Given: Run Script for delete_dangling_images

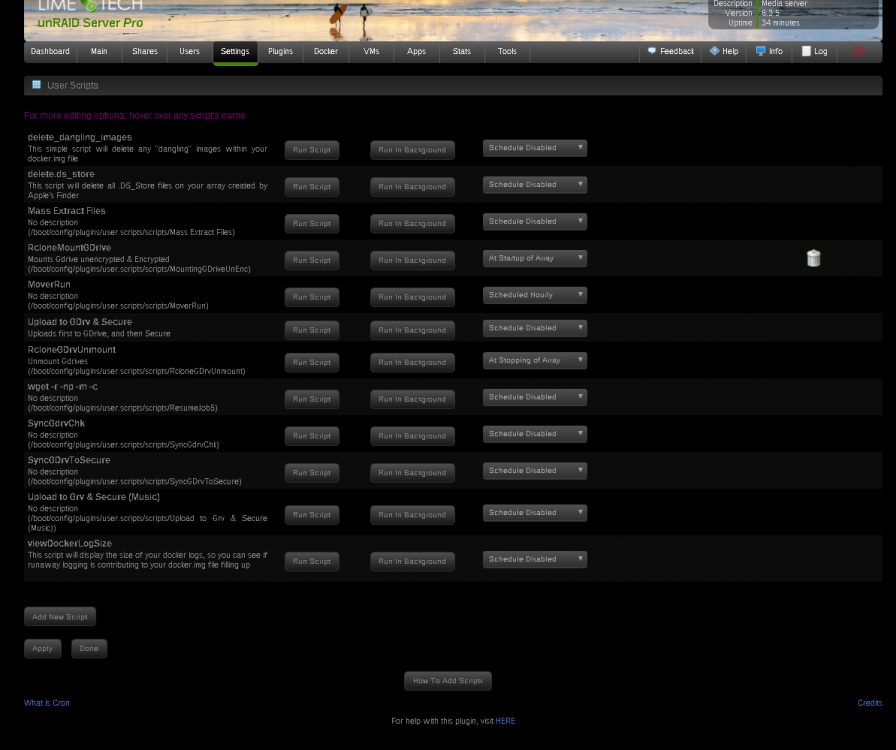Looking at the screenshot, I should pos(312,150).
